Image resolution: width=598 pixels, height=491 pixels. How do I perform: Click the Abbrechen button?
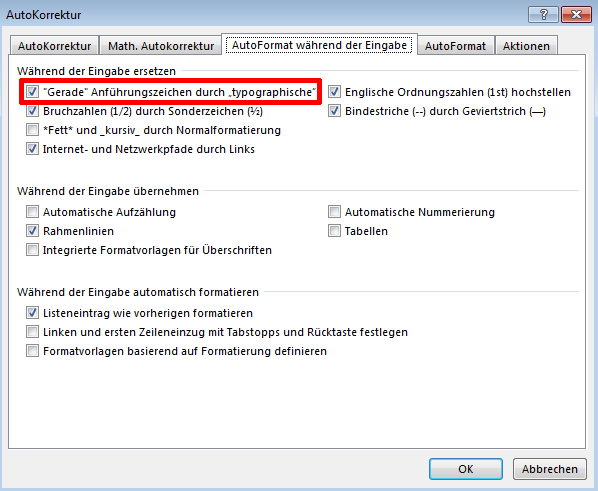(550, 469)
